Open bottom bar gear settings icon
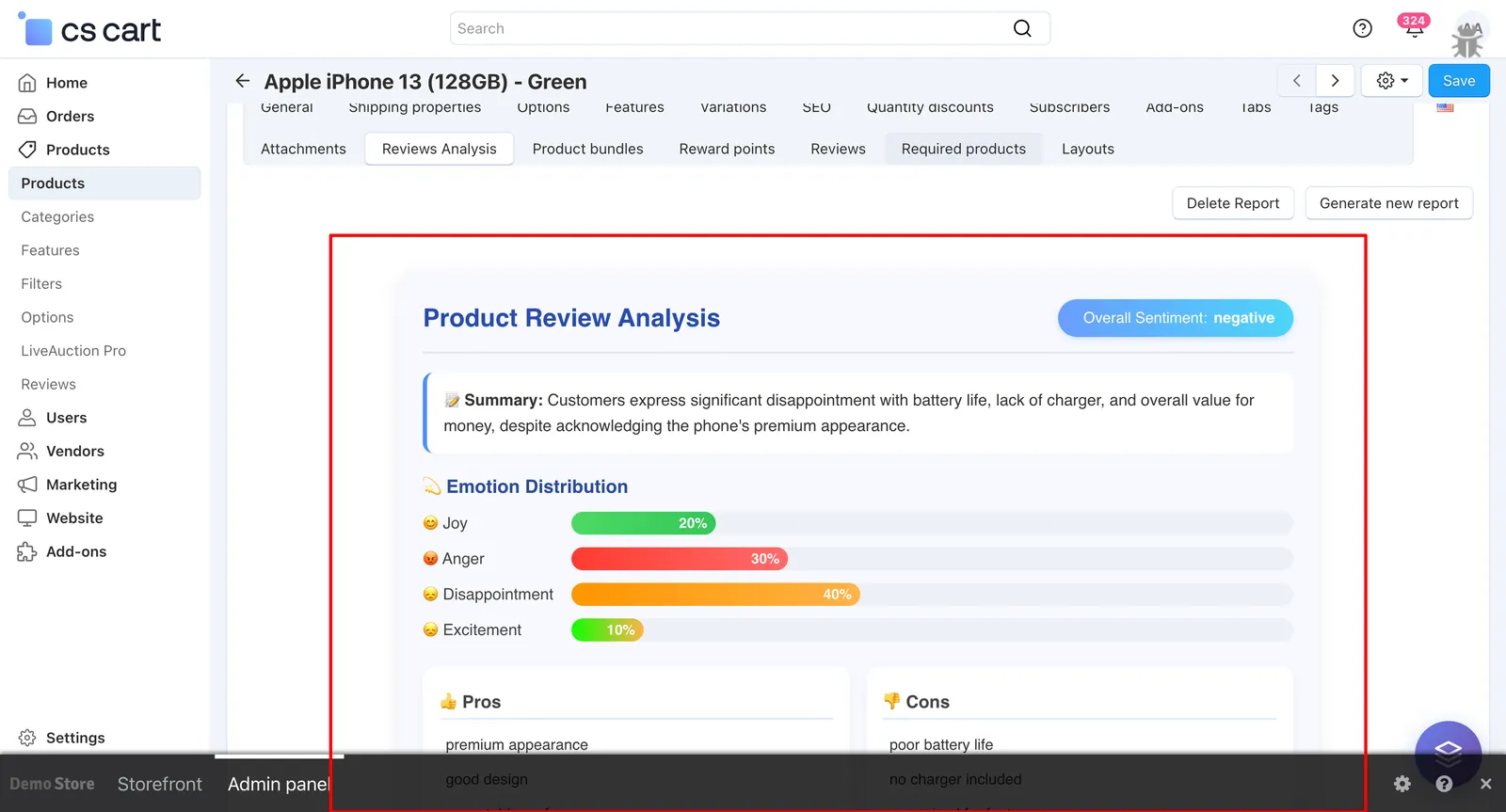1506x812 pixels. (1402, 784)
